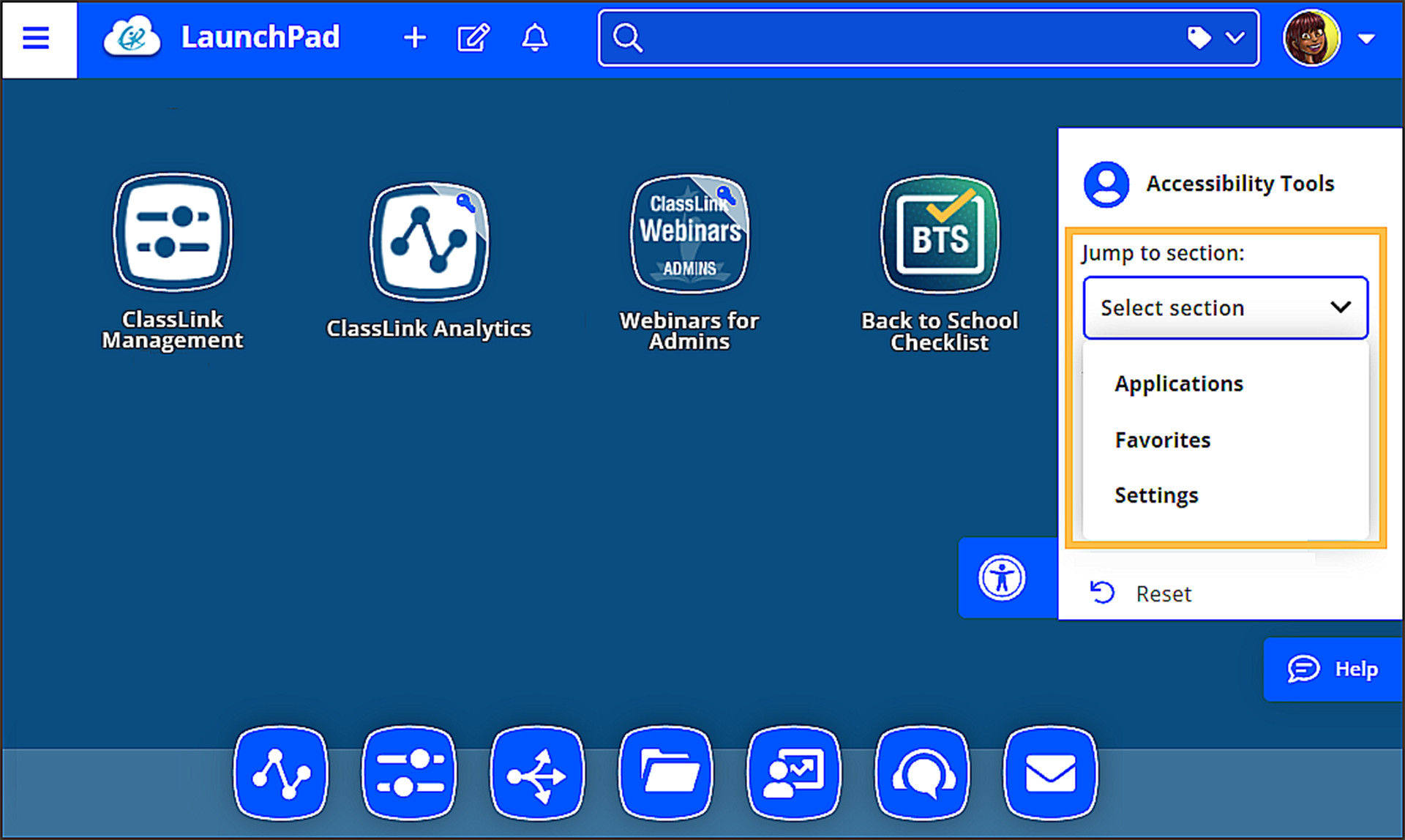This screenshot has height=840, width=1405.
Task: Open the hamburger menu
Action: point(37,38)
